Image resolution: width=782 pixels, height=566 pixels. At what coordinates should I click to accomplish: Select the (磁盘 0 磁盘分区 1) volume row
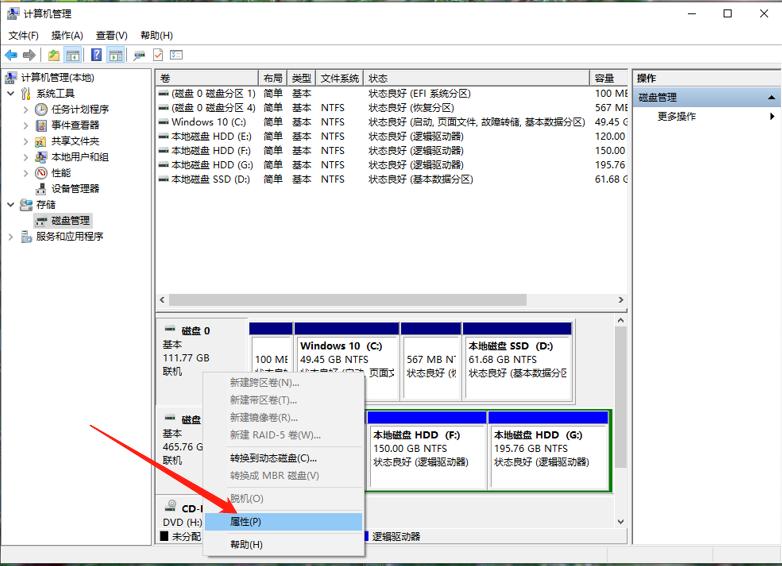click(391, 94)
